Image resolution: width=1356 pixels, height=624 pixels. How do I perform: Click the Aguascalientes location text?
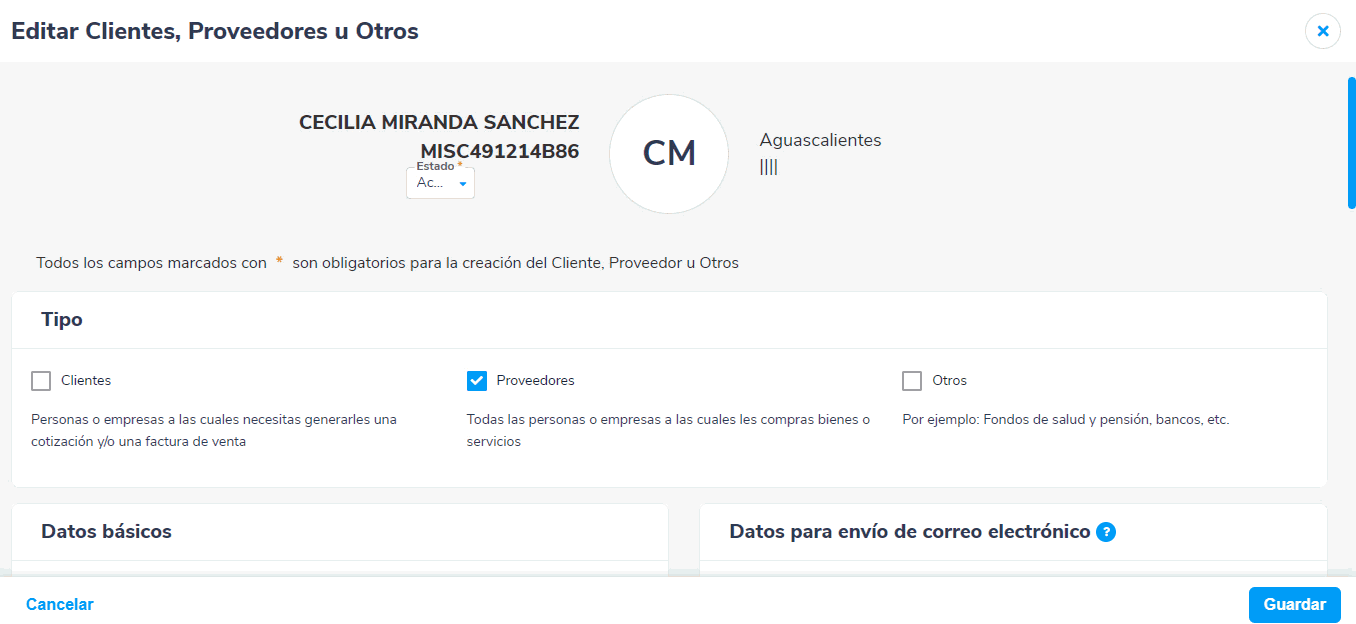coord(820,141)
